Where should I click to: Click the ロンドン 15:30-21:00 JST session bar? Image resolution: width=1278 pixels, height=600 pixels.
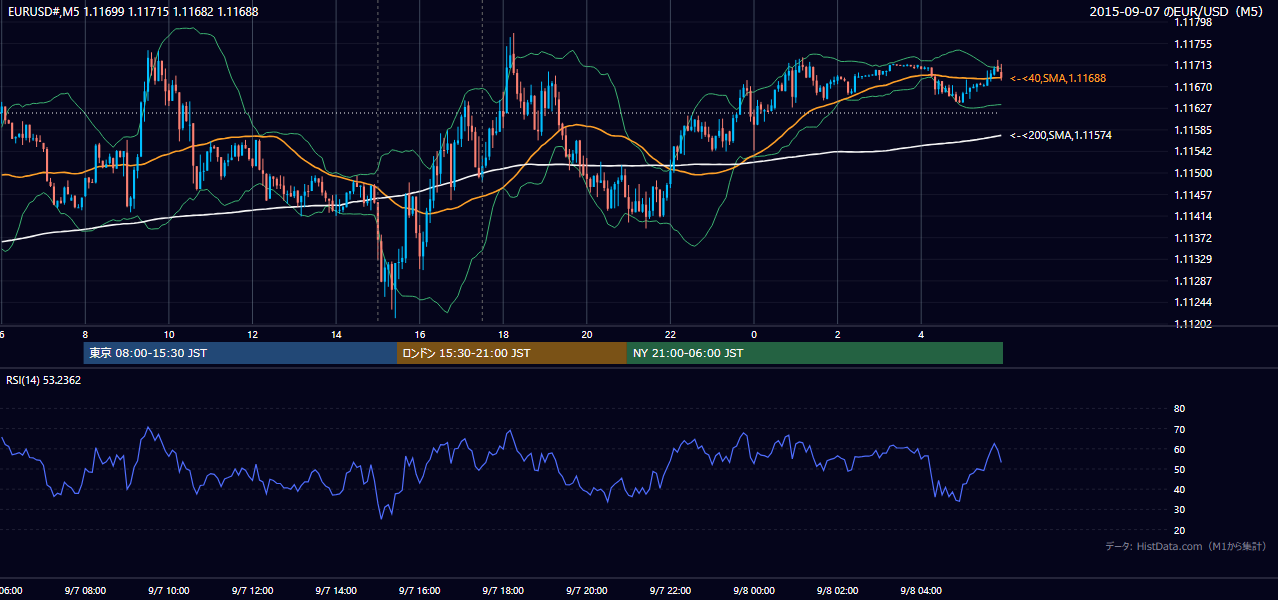512,353
